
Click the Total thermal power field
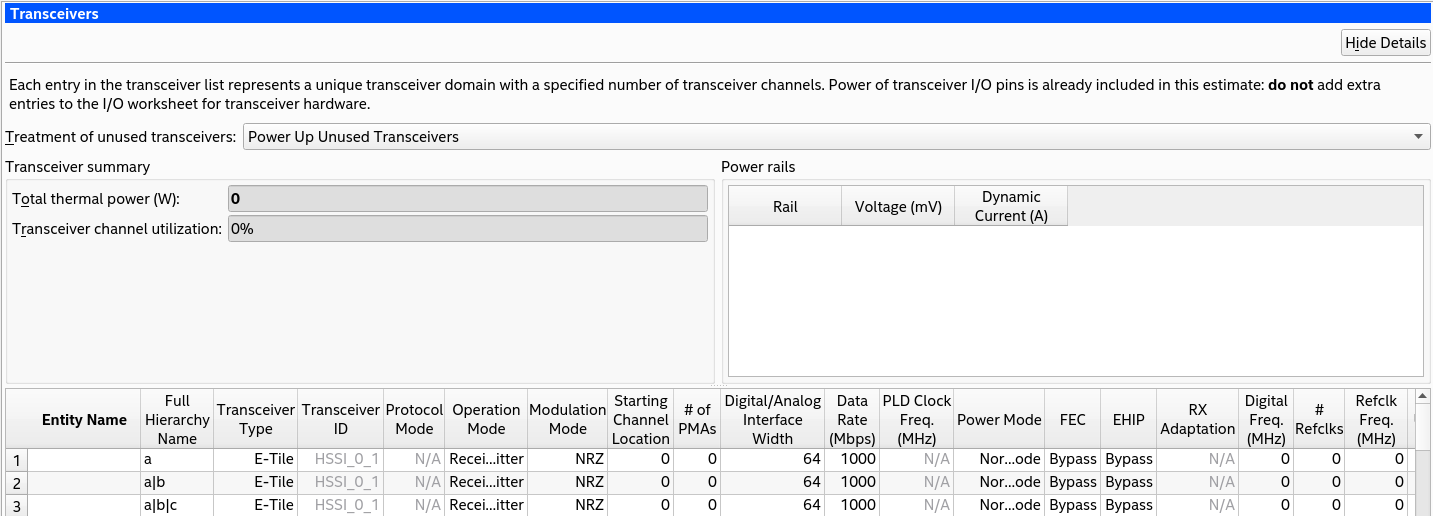coord(467,198)
